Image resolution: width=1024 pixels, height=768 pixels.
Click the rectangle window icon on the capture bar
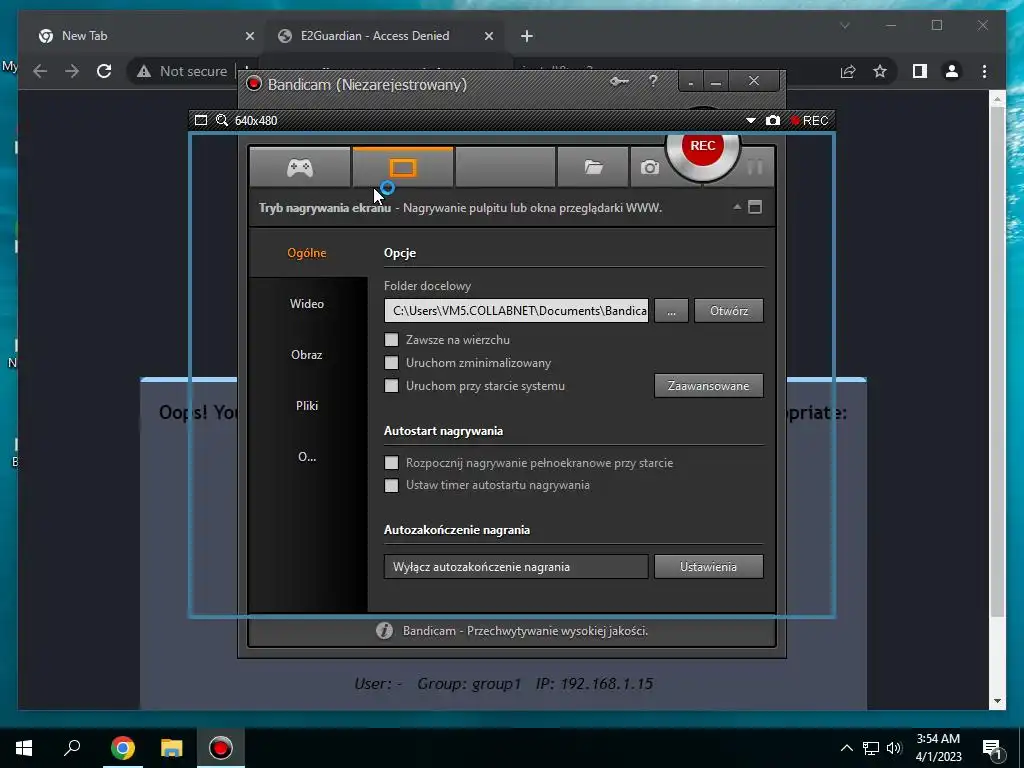click(201, 120)
